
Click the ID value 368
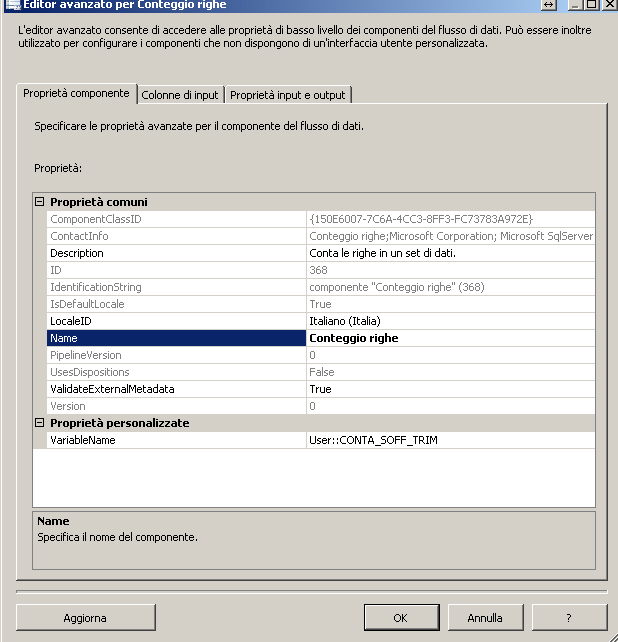click(x=318, y=270)
